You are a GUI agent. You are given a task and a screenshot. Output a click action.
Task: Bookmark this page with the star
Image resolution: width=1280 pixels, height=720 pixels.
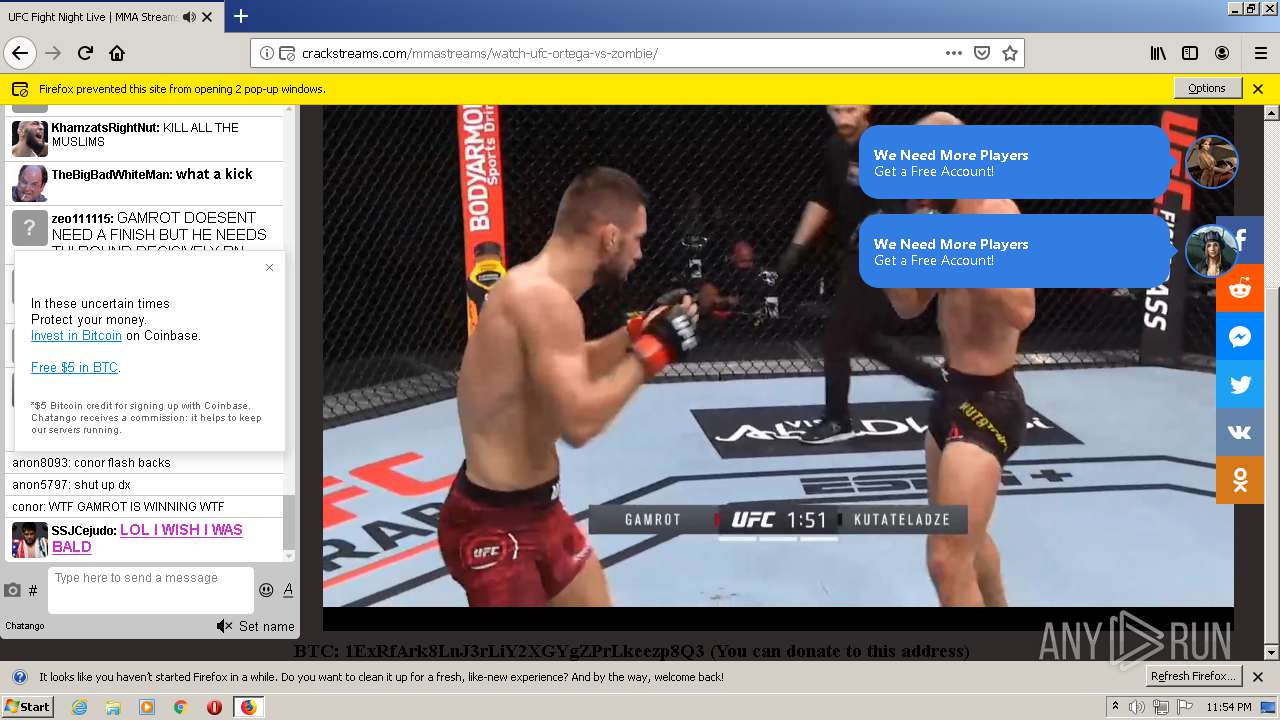click(x=1010, y=53)
